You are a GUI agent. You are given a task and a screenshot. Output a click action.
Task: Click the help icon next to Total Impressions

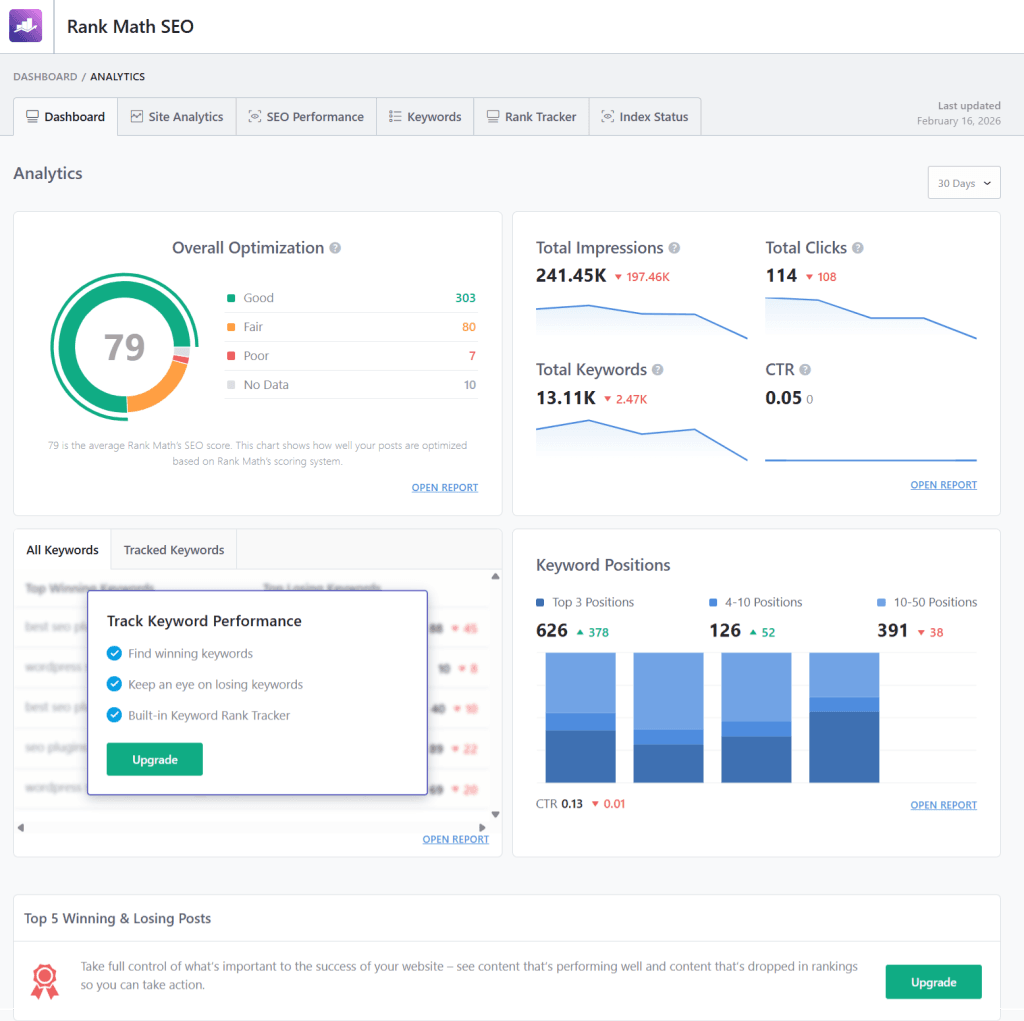coord(675,247)
